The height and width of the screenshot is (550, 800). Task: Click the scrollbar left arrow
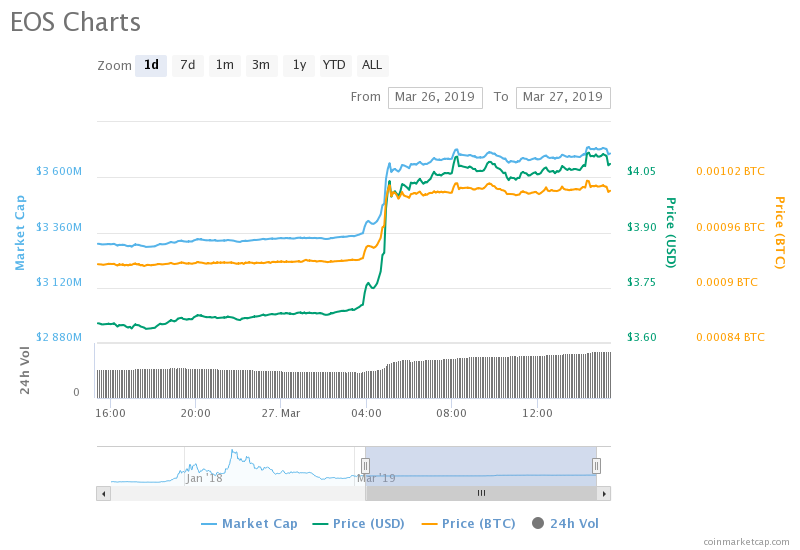pyautogui.click(x=103, y=493)
